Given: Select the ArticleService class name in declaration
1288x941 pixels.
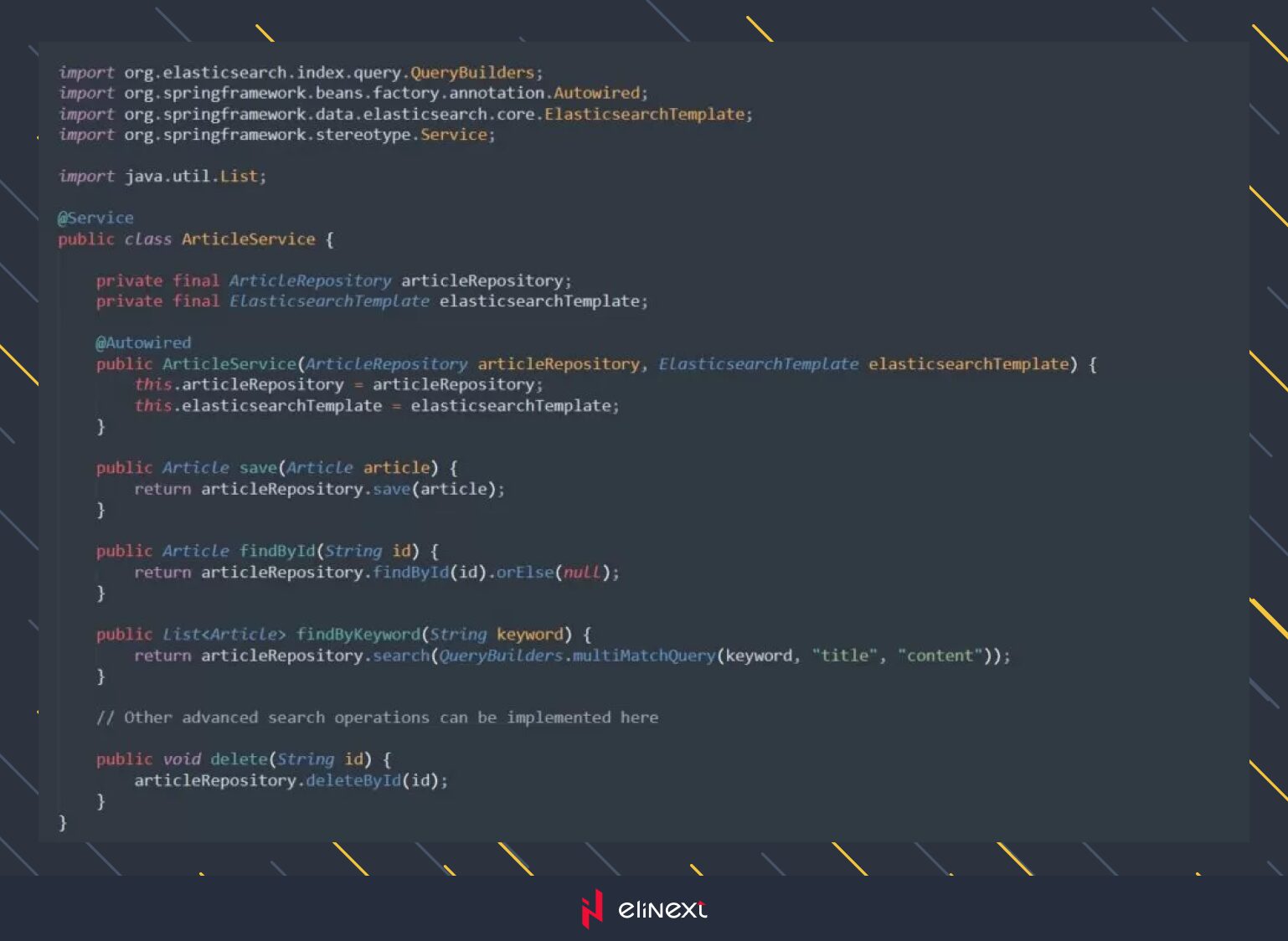Looking at the screenshot, I should pyautogui.click(x=248, y=239).
